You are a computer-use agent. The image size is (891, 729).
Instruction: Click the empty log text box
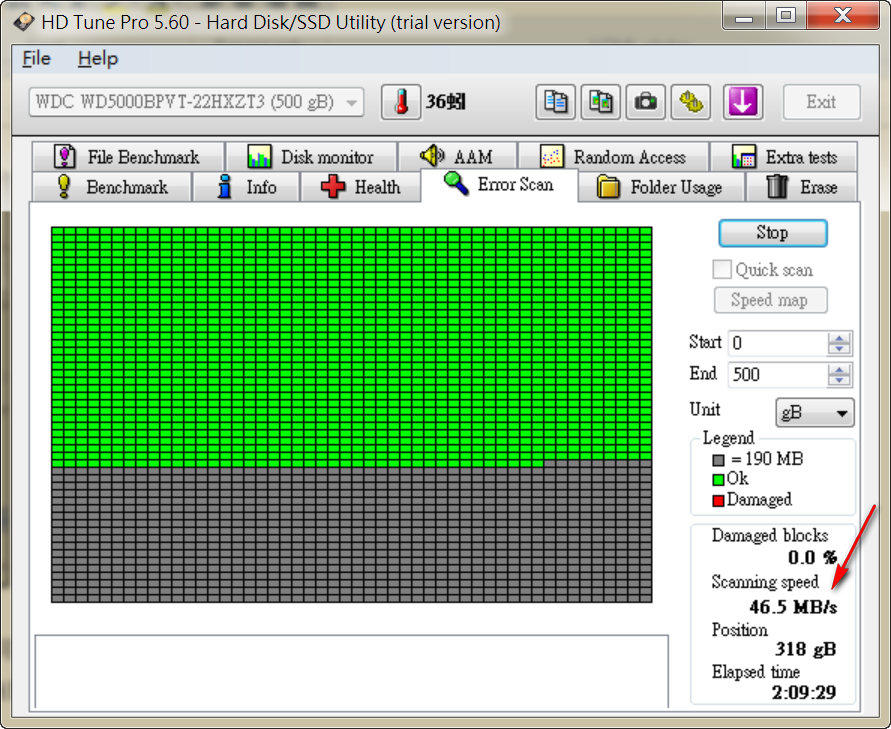352,672
